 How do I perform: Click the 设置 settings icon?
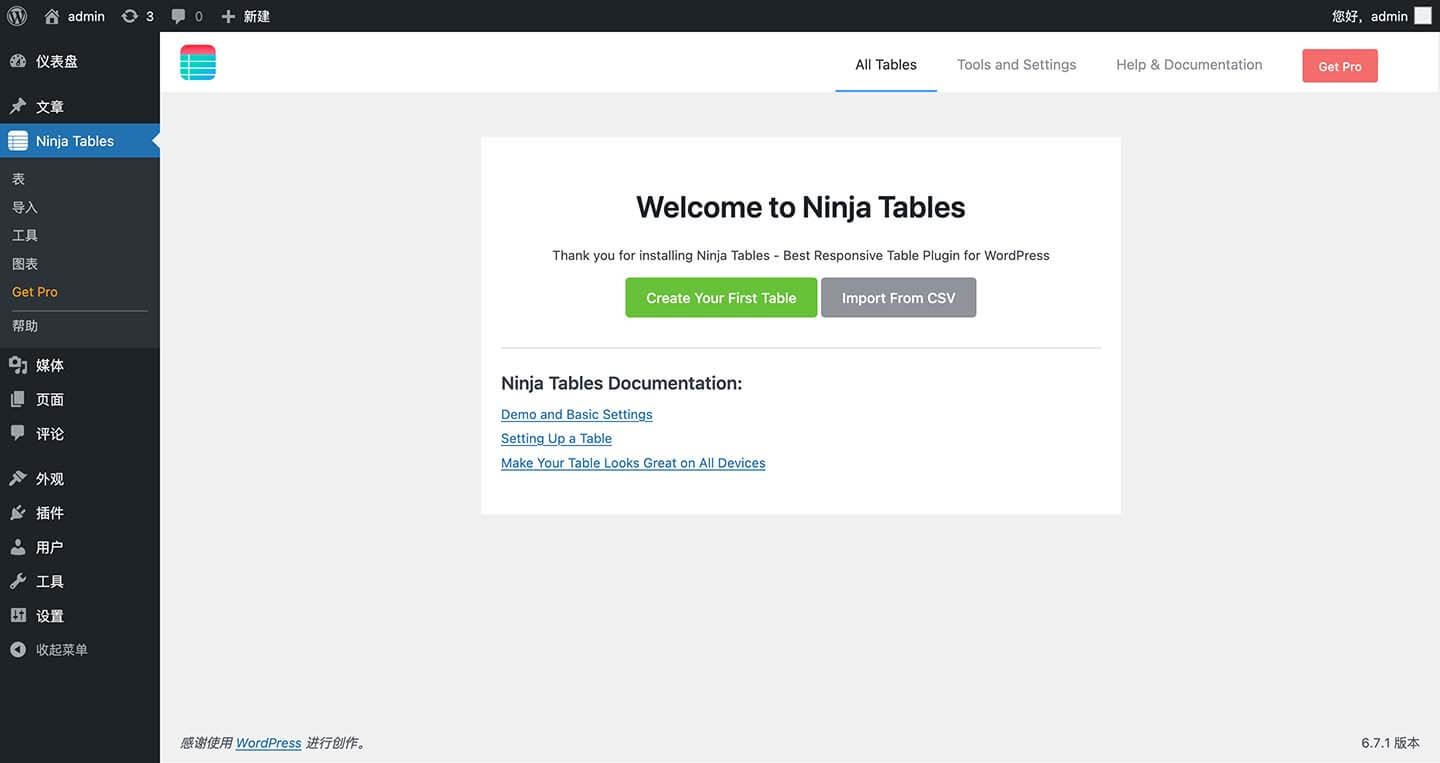click(x=18, y=615)
